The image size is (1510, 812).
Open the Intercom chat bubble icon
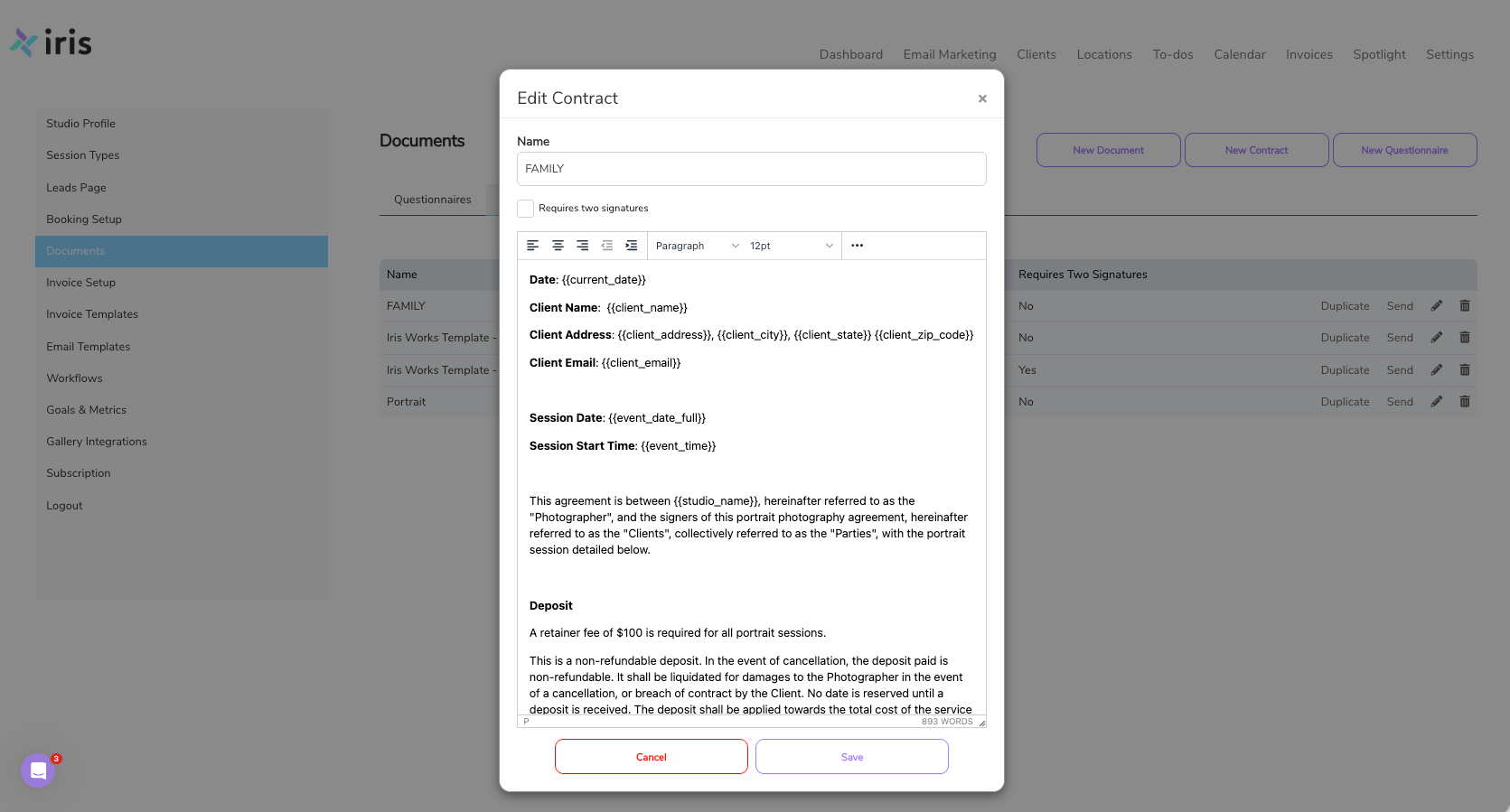click(38, 770)
